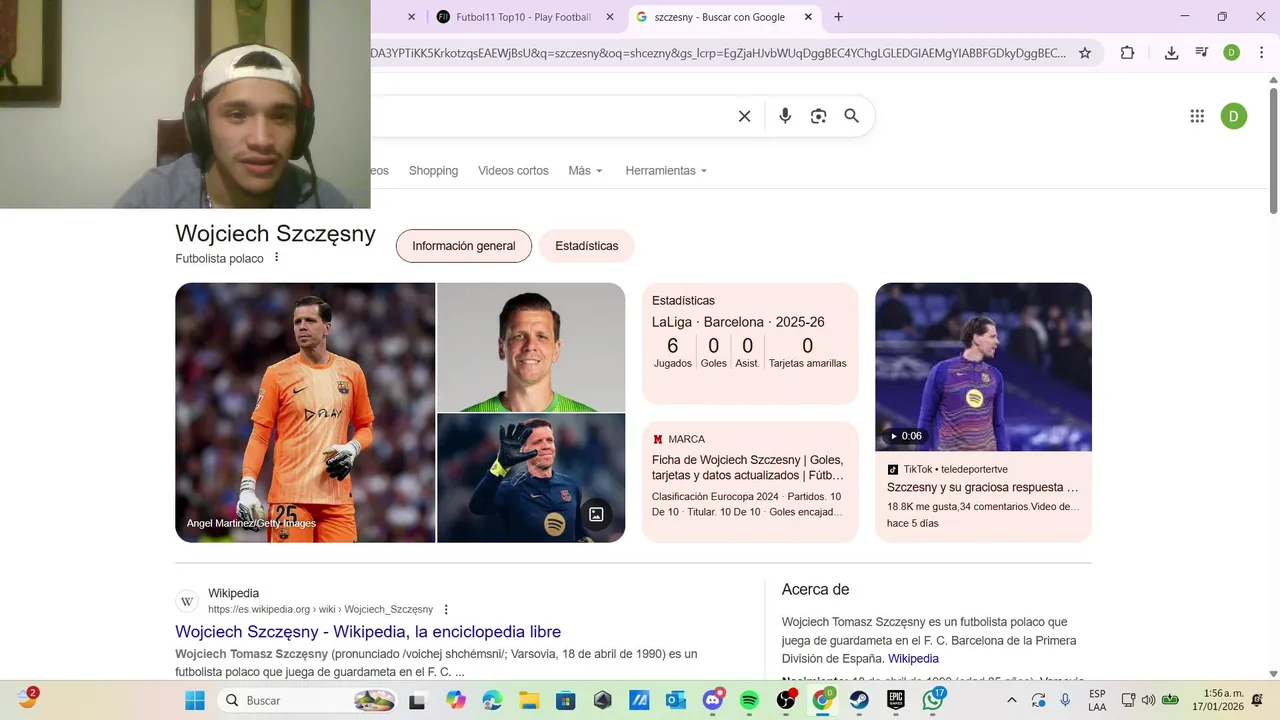
Task: Open the Wikipedia link in Acerca de panel
Action: (x=913, y=659)
